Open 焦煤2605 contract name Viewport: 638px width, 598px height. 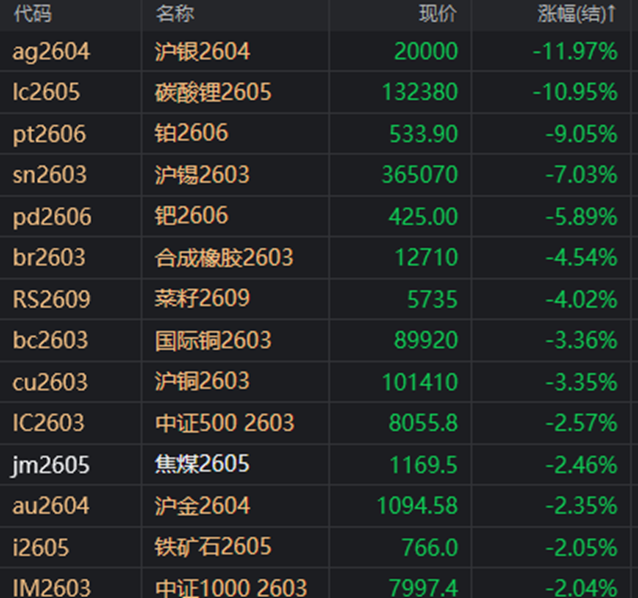tap(202, 464)
